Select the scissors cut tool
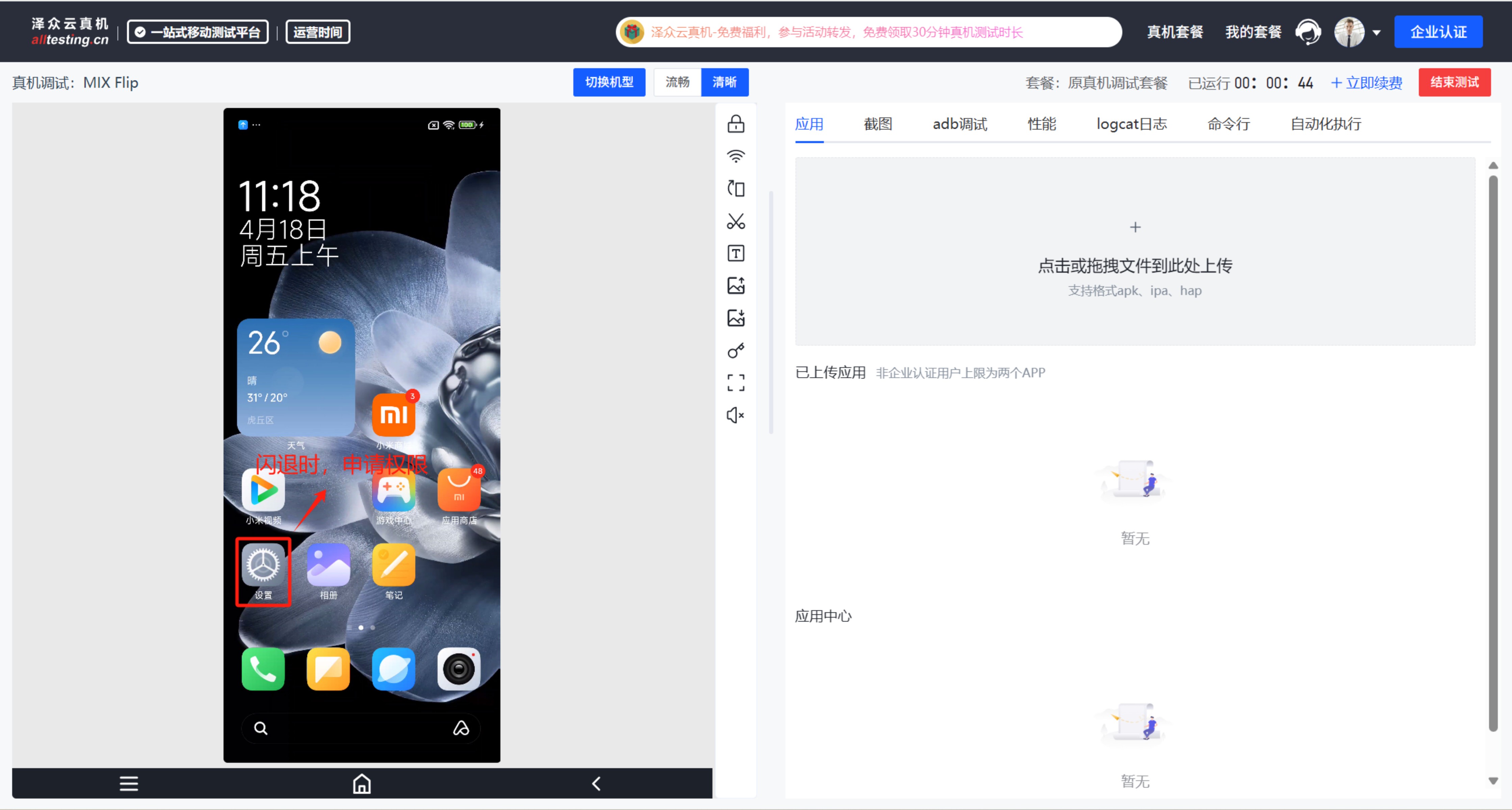The height and width of the screenshot is (810, 1512). pos(735,221)
